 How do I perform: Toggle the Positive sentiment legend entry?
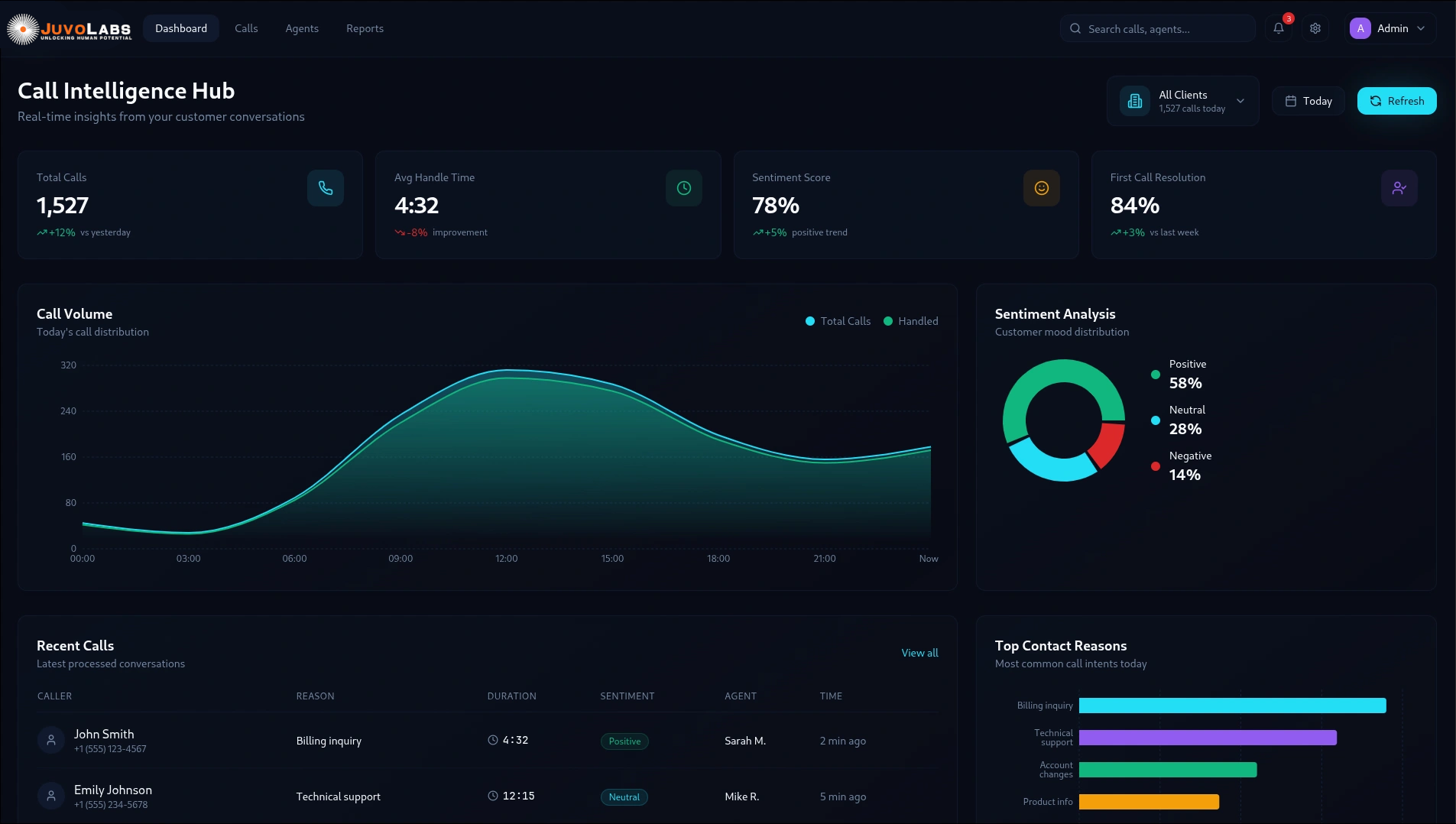click(1179, 374)
